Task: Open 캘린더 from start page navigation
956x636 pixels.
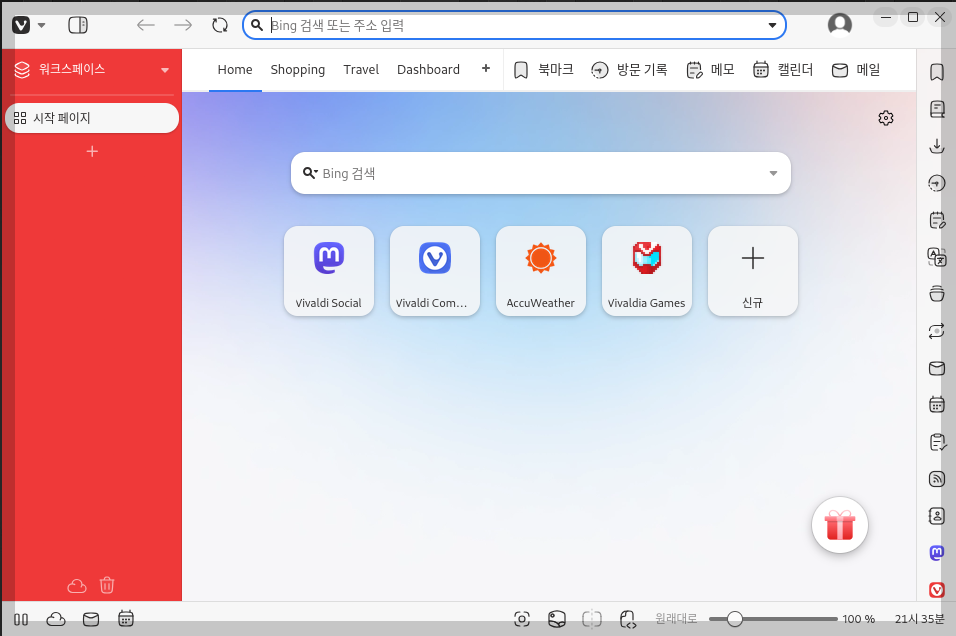Action: (x=783, y=70)
